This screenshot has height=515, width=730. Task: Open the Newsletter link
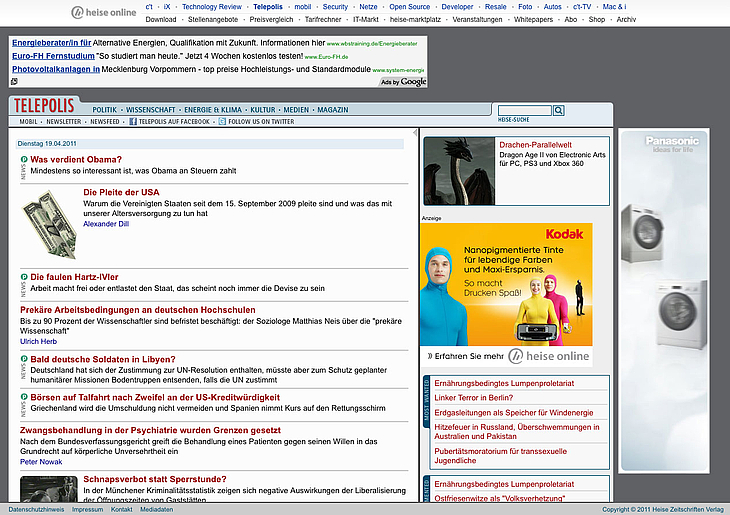pyautogui.click(x=64, y=122)
